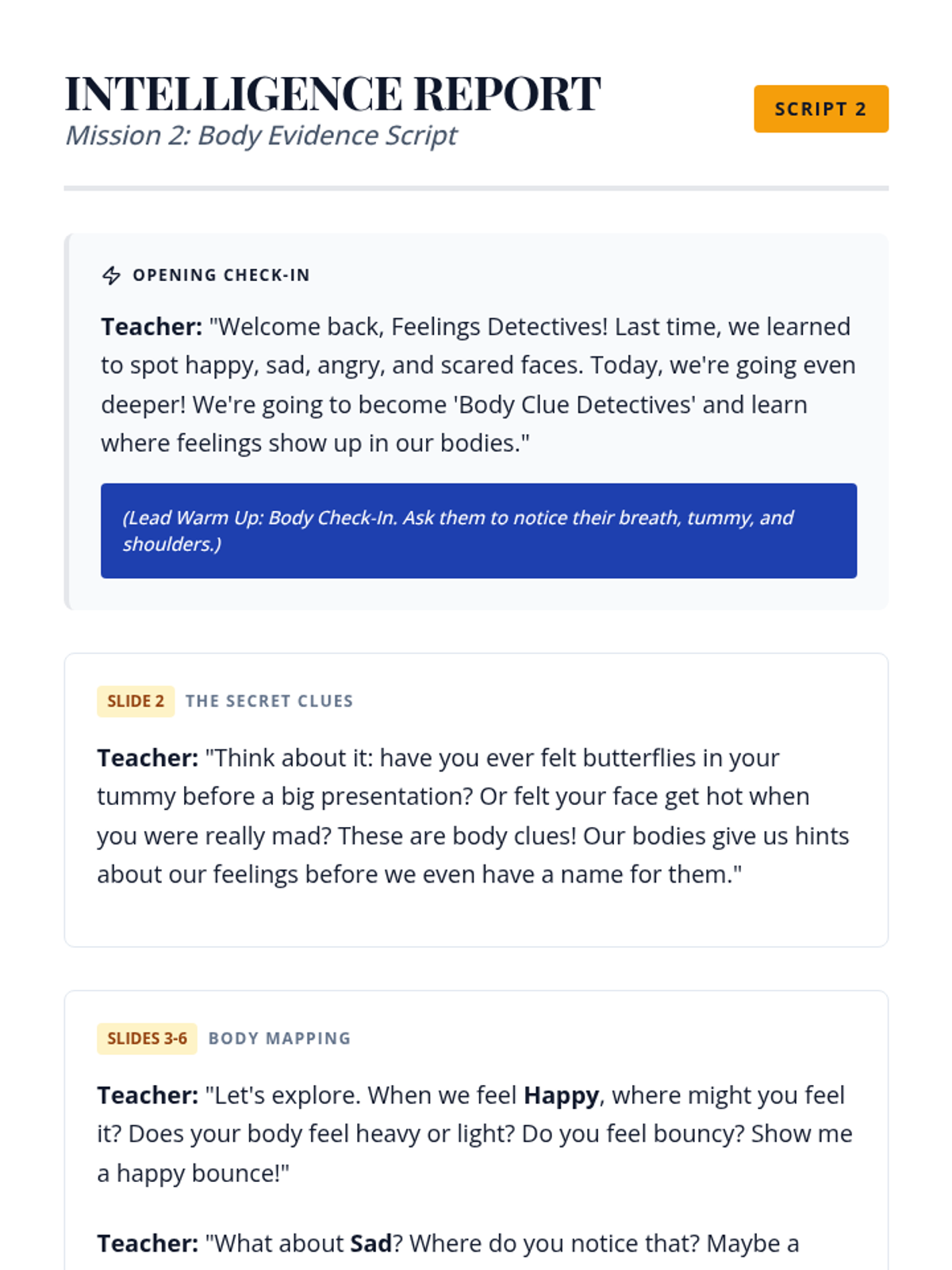This screenshot has width=952, height=1270.
Task: Click the SLIDES 3-6 tag
Action: (147, 1039)
